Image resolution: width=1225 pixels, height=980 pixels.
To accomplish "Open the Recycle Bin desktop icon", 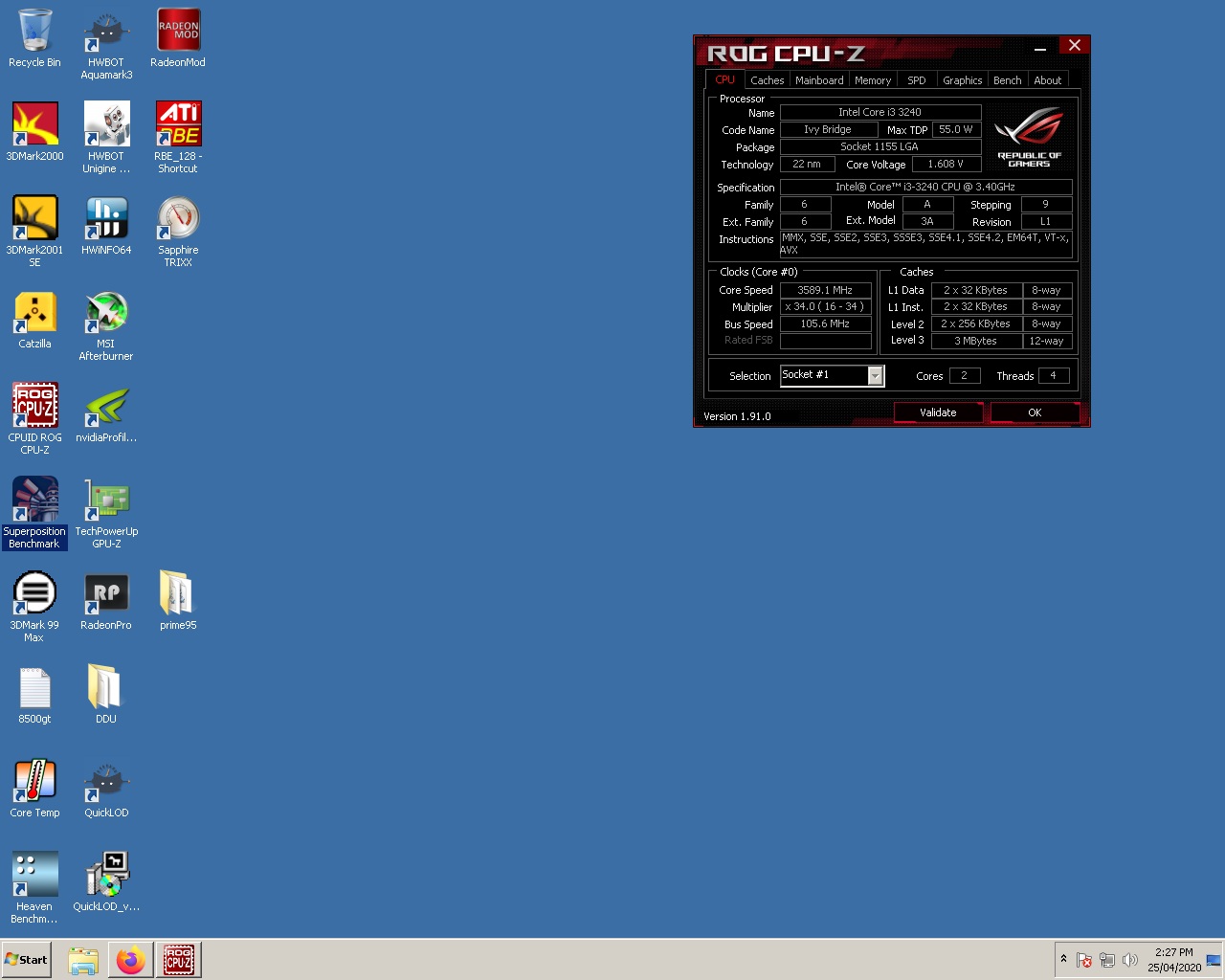I will [x=34, y=38].
